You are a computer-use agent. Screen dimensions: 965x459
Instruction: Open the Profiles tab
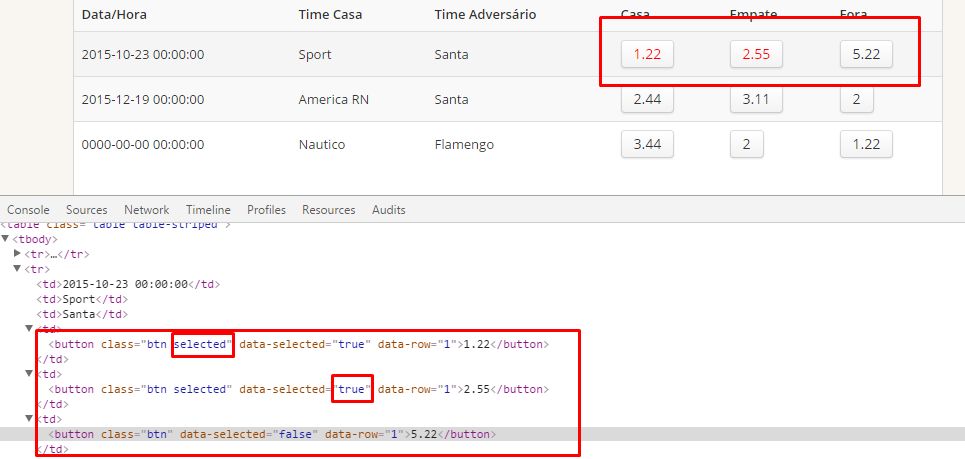tap(266, 210)
